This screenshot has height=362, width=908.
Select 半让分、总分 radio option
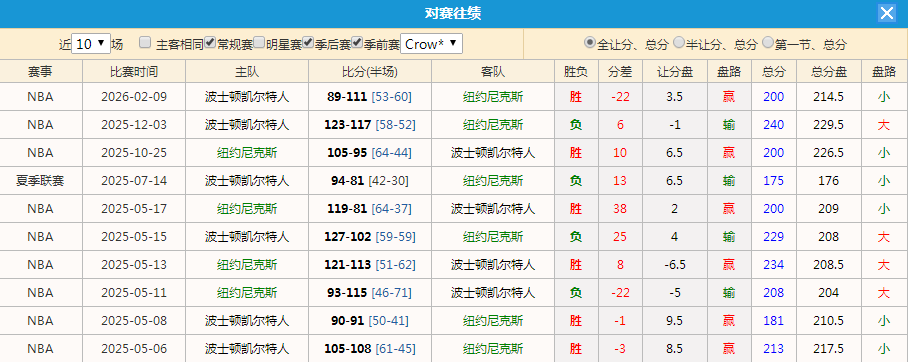pyautogui.click(x=679, y=42)
